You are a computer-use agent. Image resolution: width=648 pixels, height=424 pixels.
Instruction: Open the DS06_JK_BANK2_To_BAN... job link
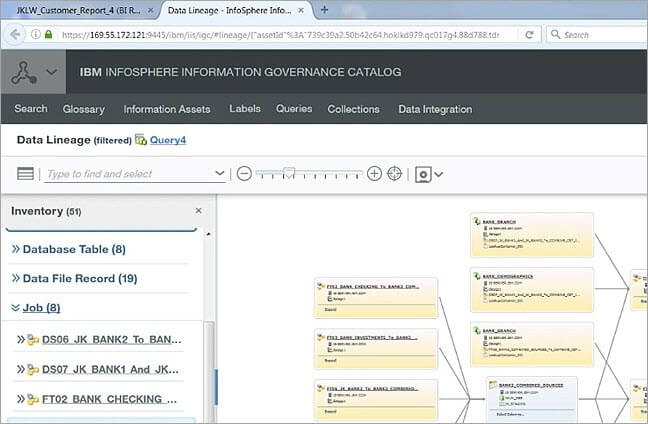click(112, 340)
